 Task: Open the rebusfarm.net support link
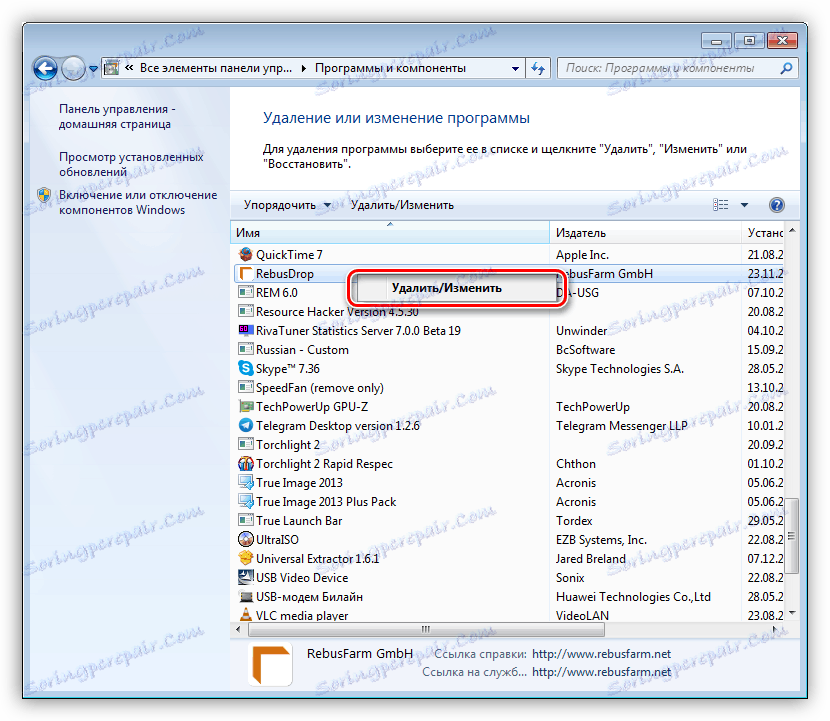pos(601,672)
